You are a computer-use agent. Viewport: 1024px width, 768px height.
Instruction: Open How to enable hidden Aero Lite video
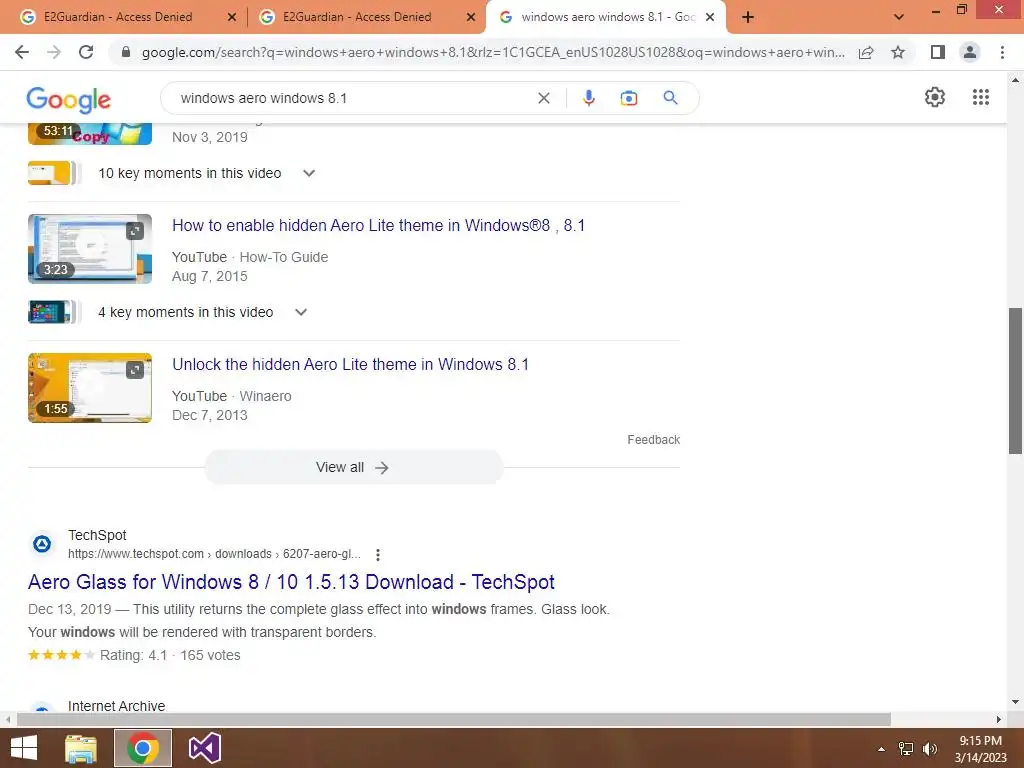378,225
